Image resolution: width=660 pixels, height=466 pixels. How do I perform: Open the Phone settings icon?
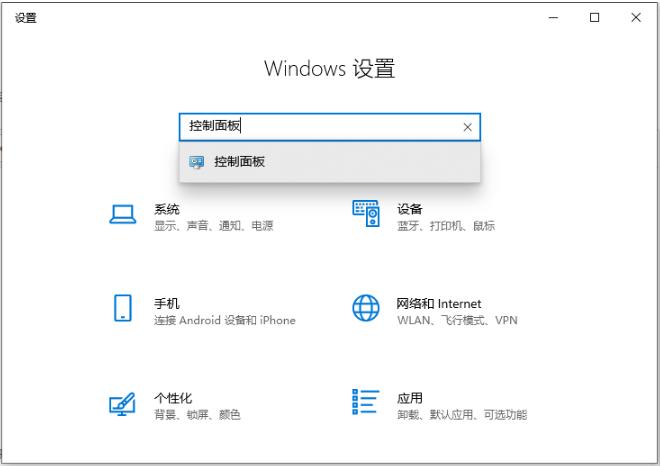(x=123, y=308)
